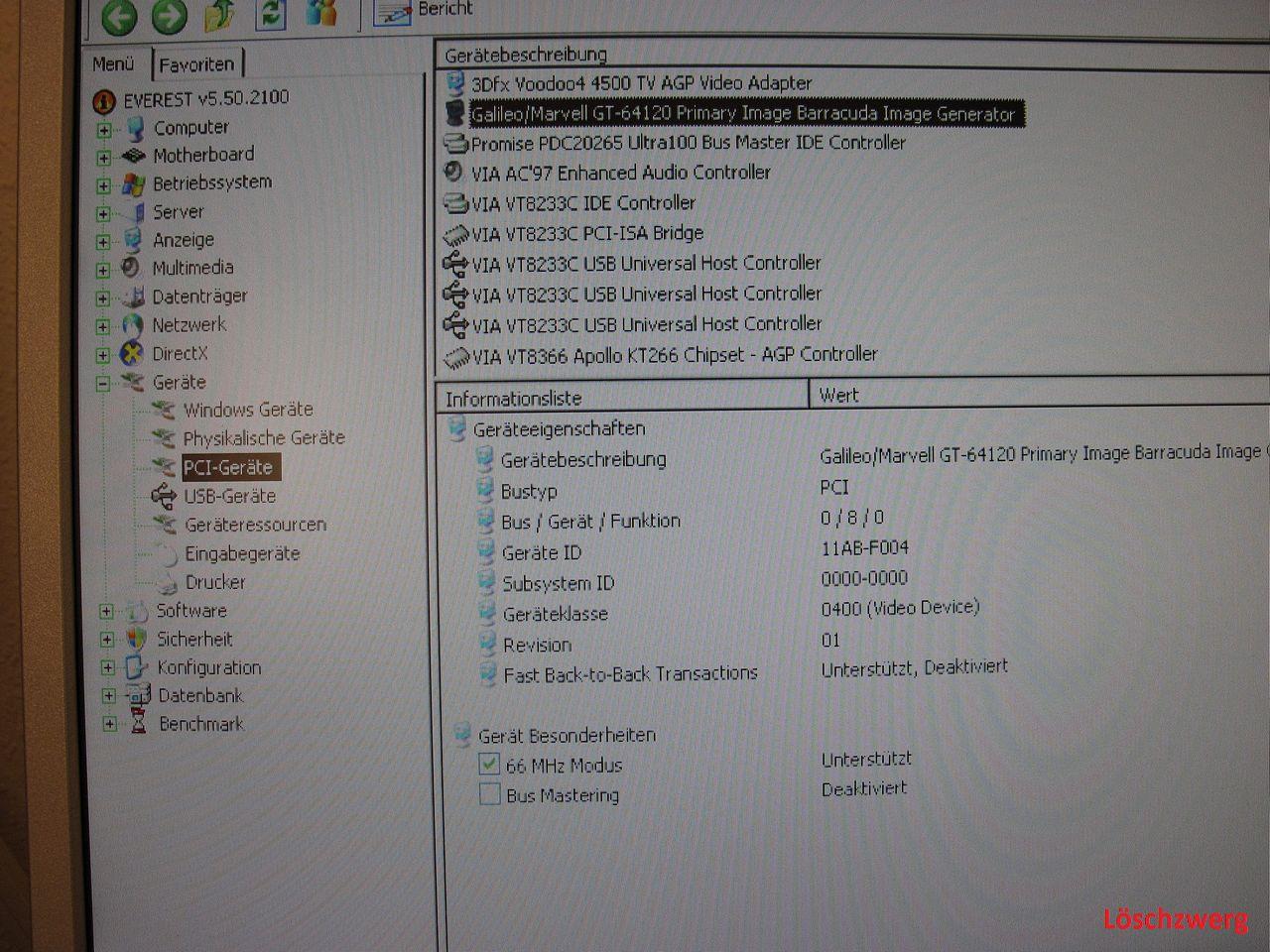This screenshot has width=1270, height=952.
Task: Click the AC'97 audio controller speaker icon
Action: pos(453,172)
